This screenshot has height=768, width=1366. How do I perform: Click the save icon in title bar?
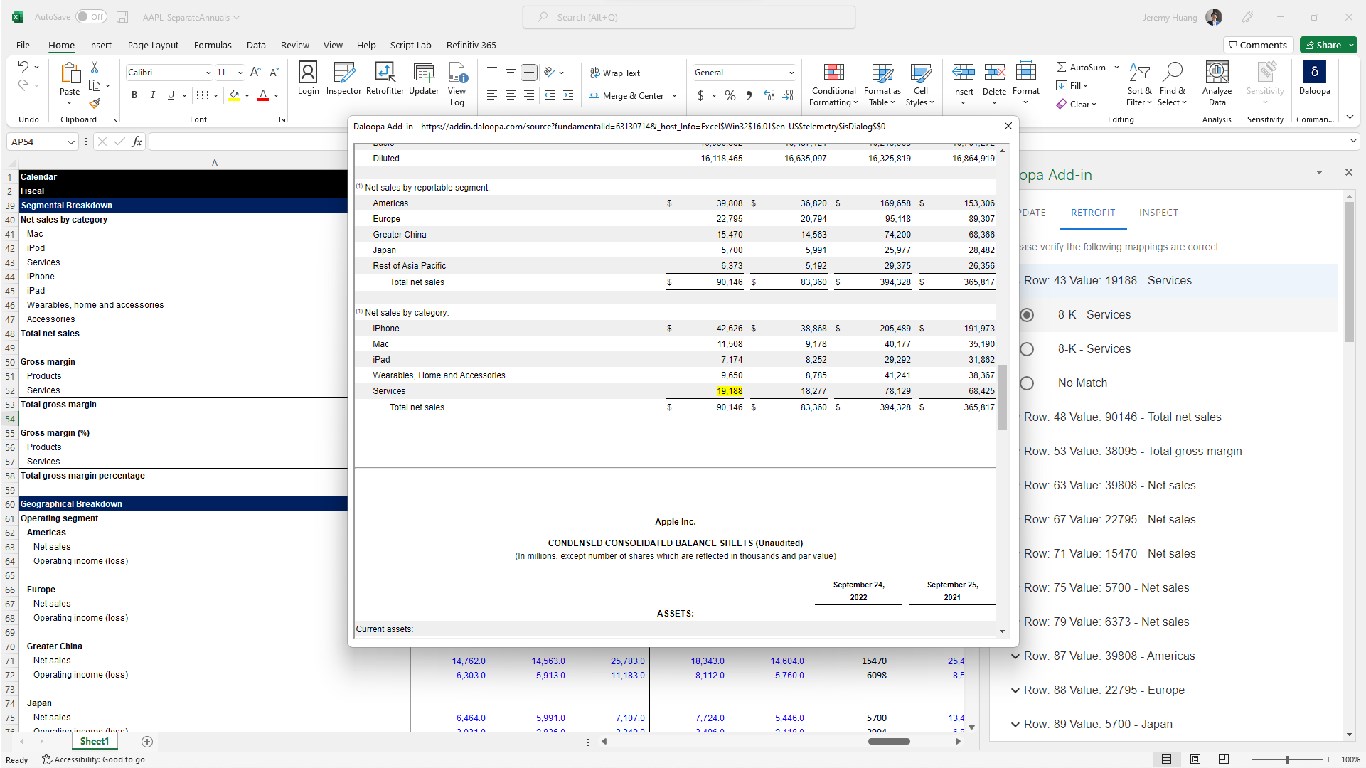(x=121, y=17)
